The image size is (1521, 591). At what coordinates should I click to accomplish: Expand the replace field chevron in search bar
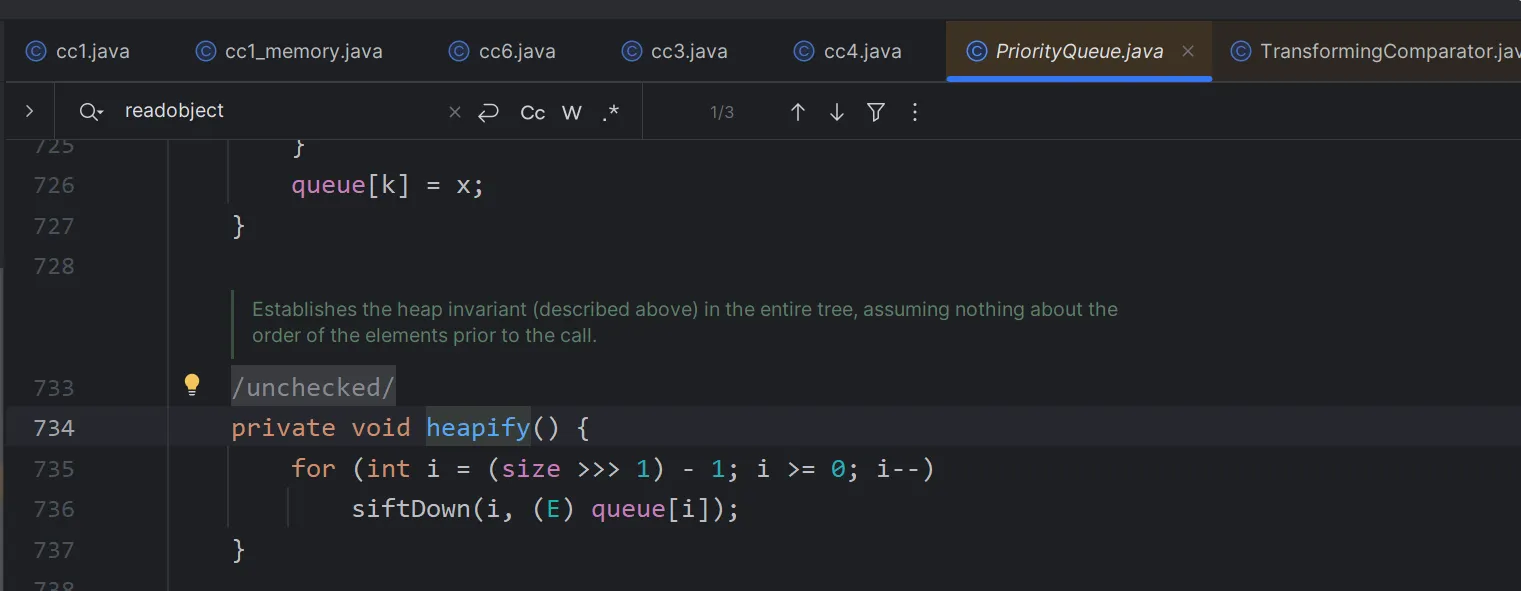[x=29, y=112]
